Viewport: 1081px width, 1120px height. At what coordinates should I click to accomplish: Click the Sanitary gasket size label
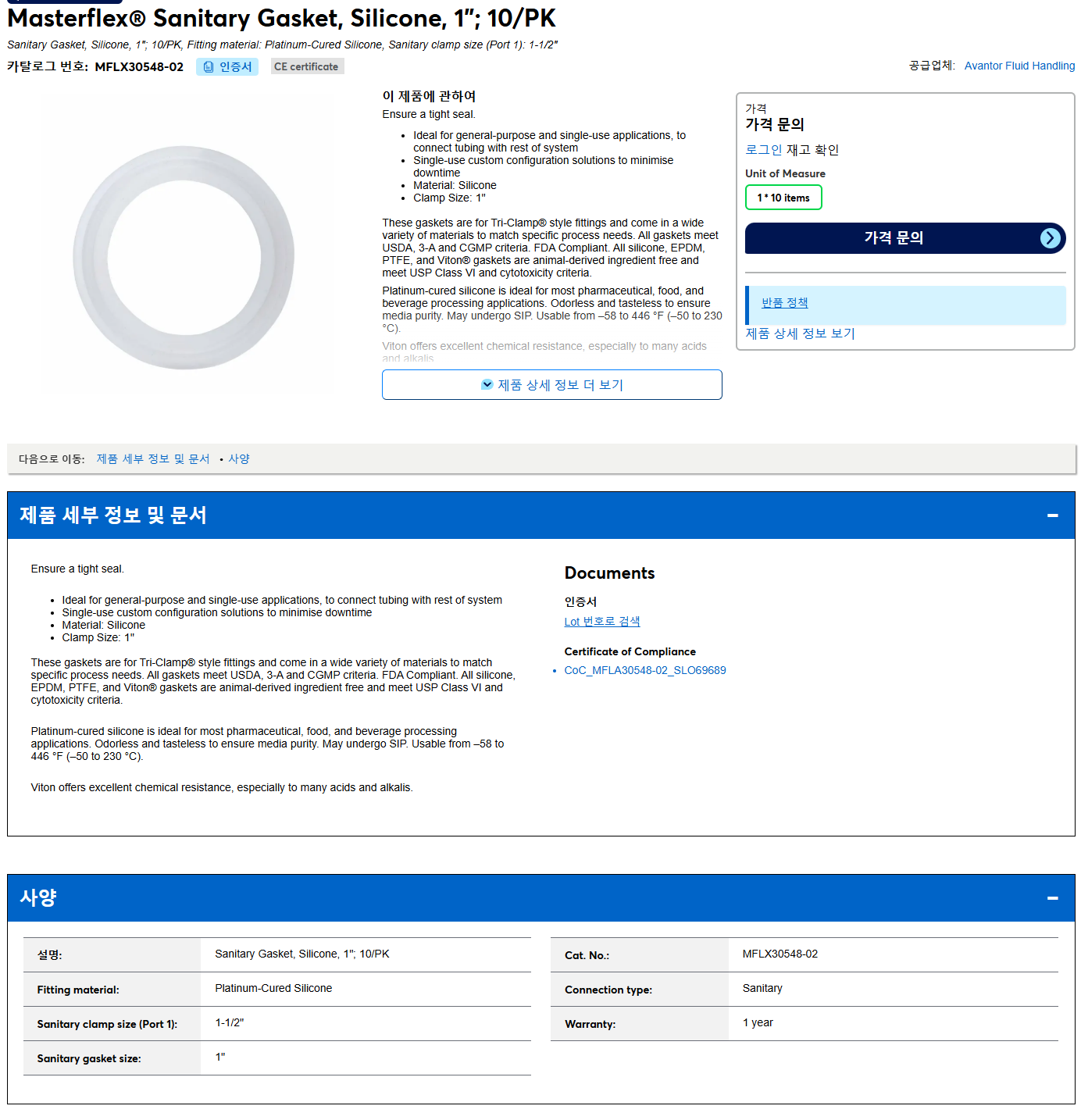tap(89, 1058)
